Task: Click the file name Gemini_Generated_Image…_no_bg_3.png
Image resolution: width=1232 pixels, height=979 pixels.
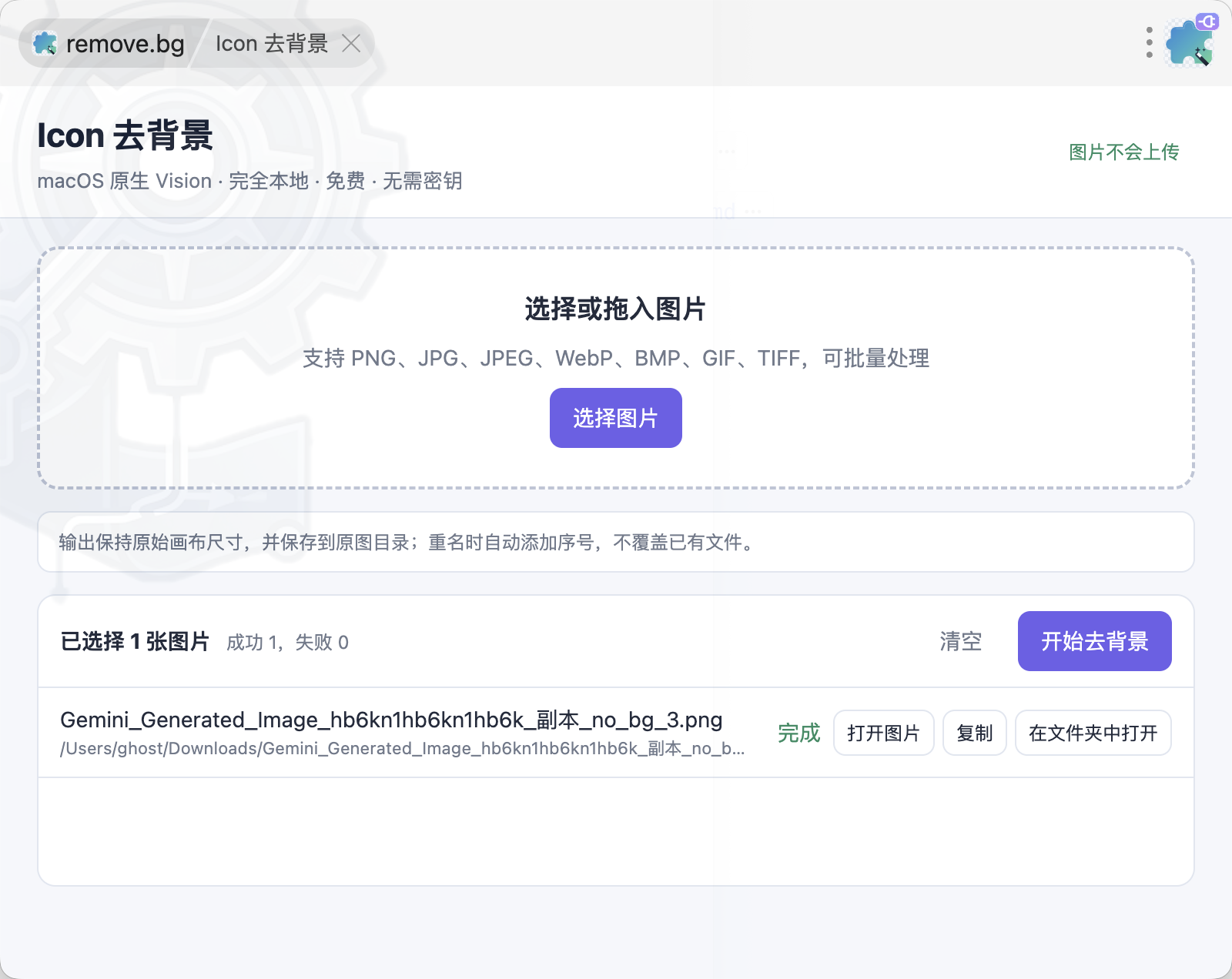Action: 391,720
